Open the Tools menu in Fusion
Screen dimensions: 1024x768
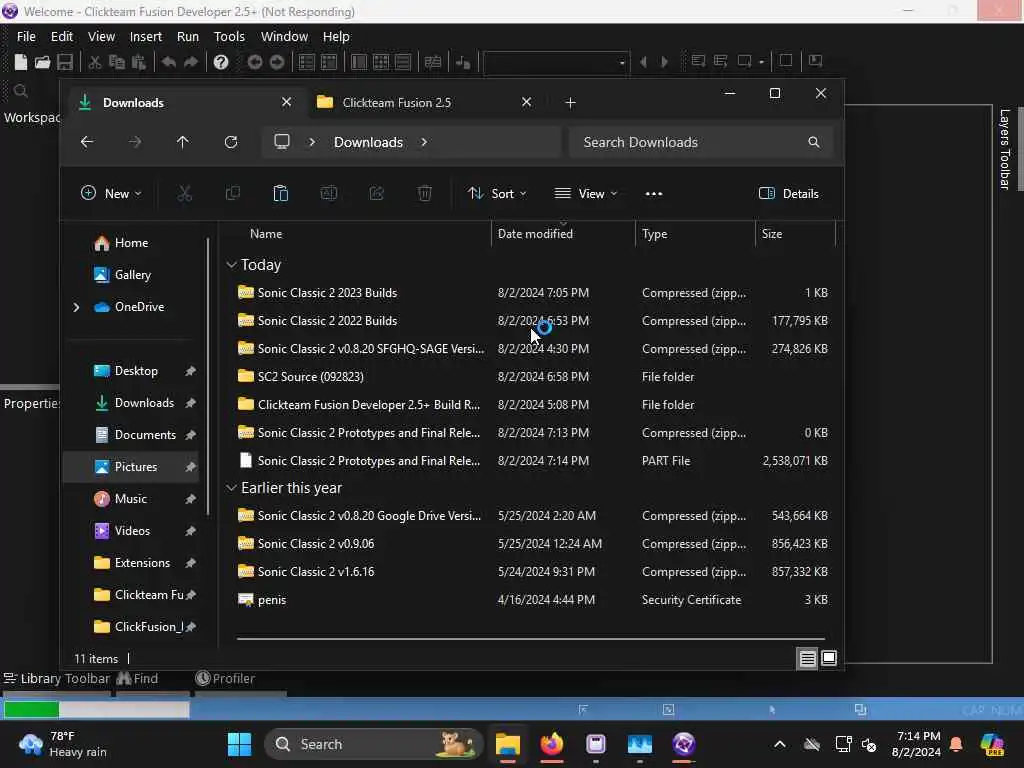tap(229, 37)
